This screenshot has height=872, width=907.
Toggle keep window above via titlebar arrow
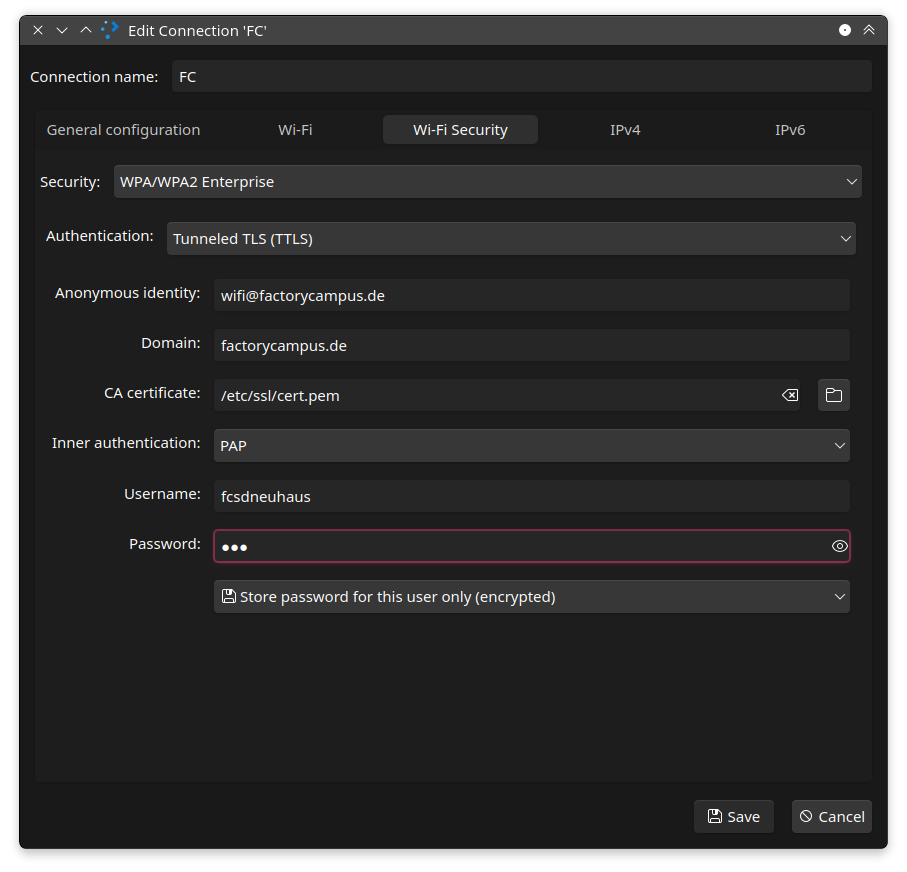[85, 30]
